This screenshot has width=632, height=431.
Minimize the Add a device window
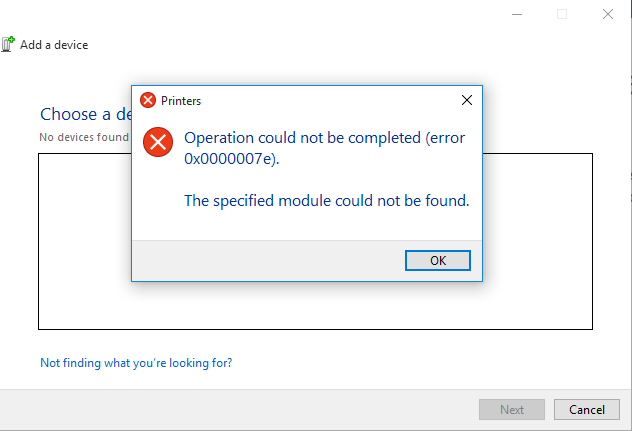517,15
